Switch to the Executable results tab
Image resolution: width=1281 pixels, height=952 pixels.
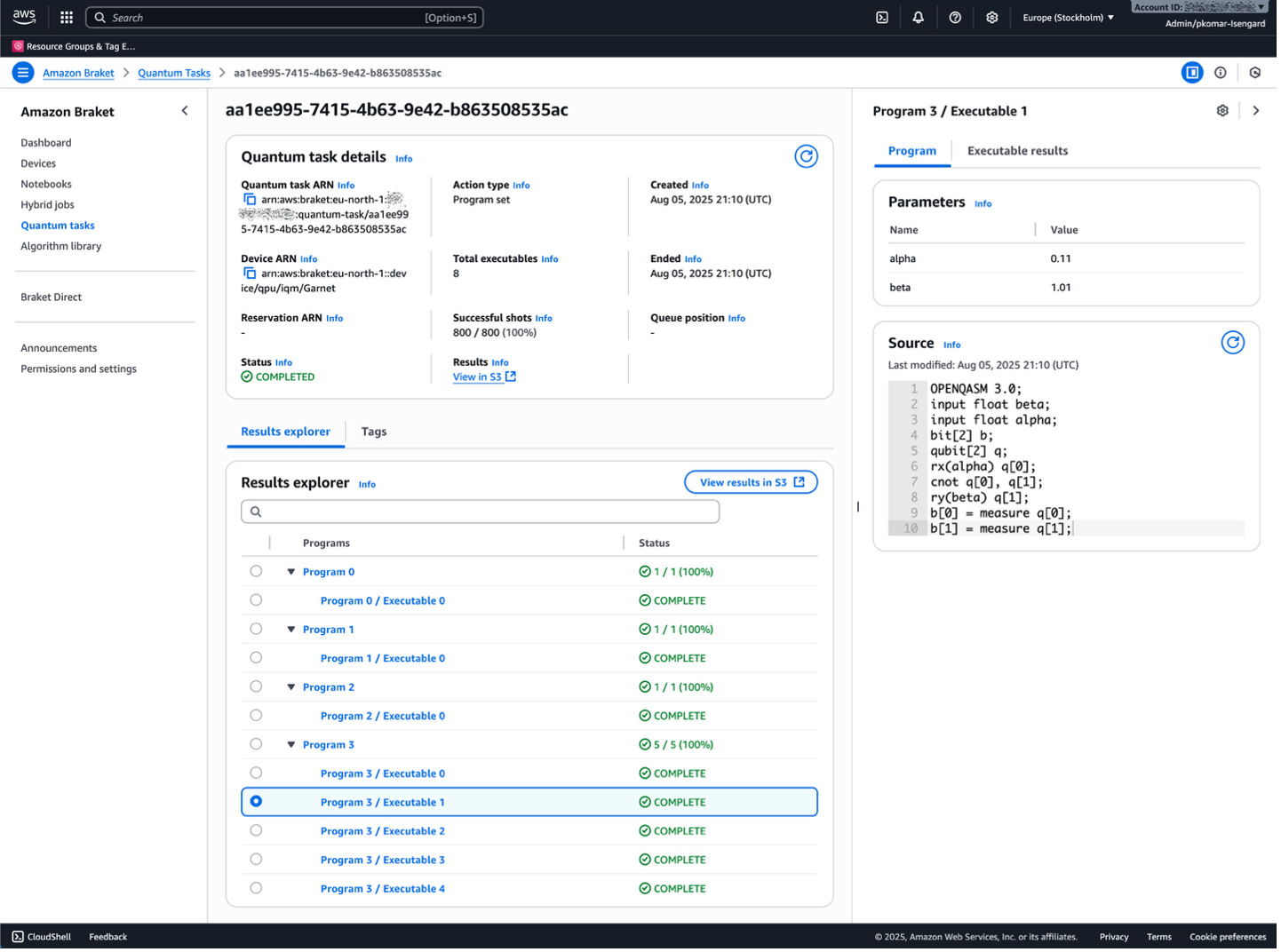[x=1017, y=151]
